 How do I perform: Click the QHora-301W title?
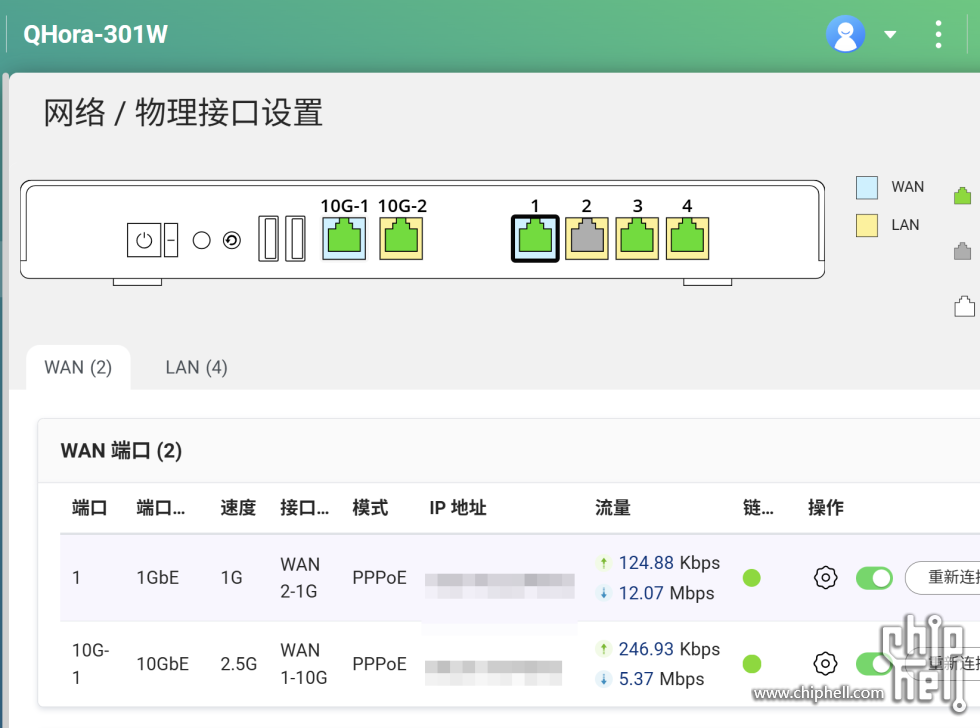[95, 34]
